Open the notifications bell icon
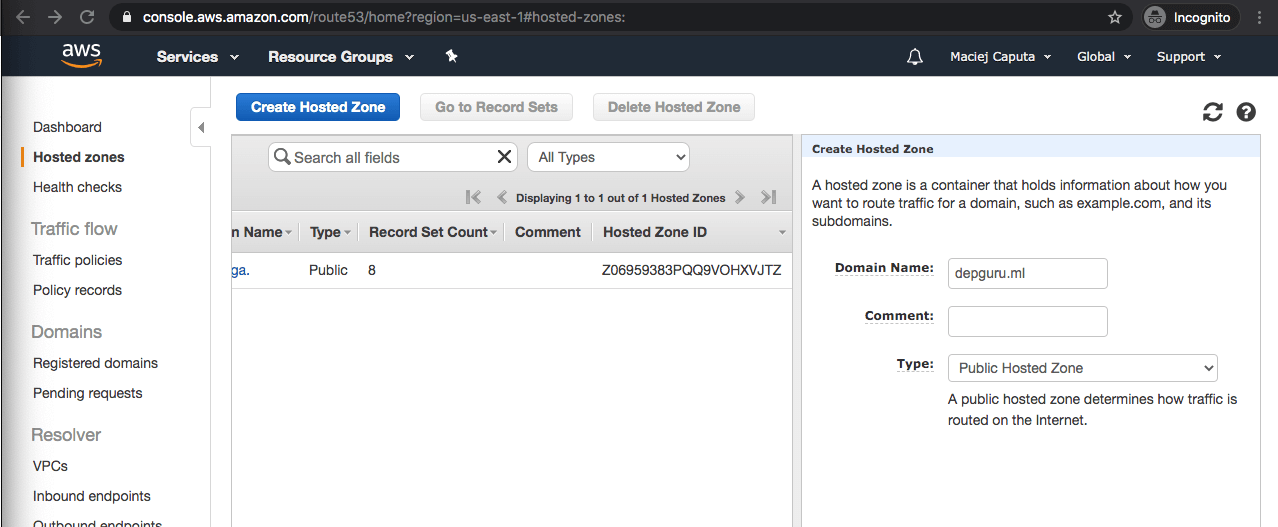This screenshot has height=527, width=1278. [x=914, y=57]
